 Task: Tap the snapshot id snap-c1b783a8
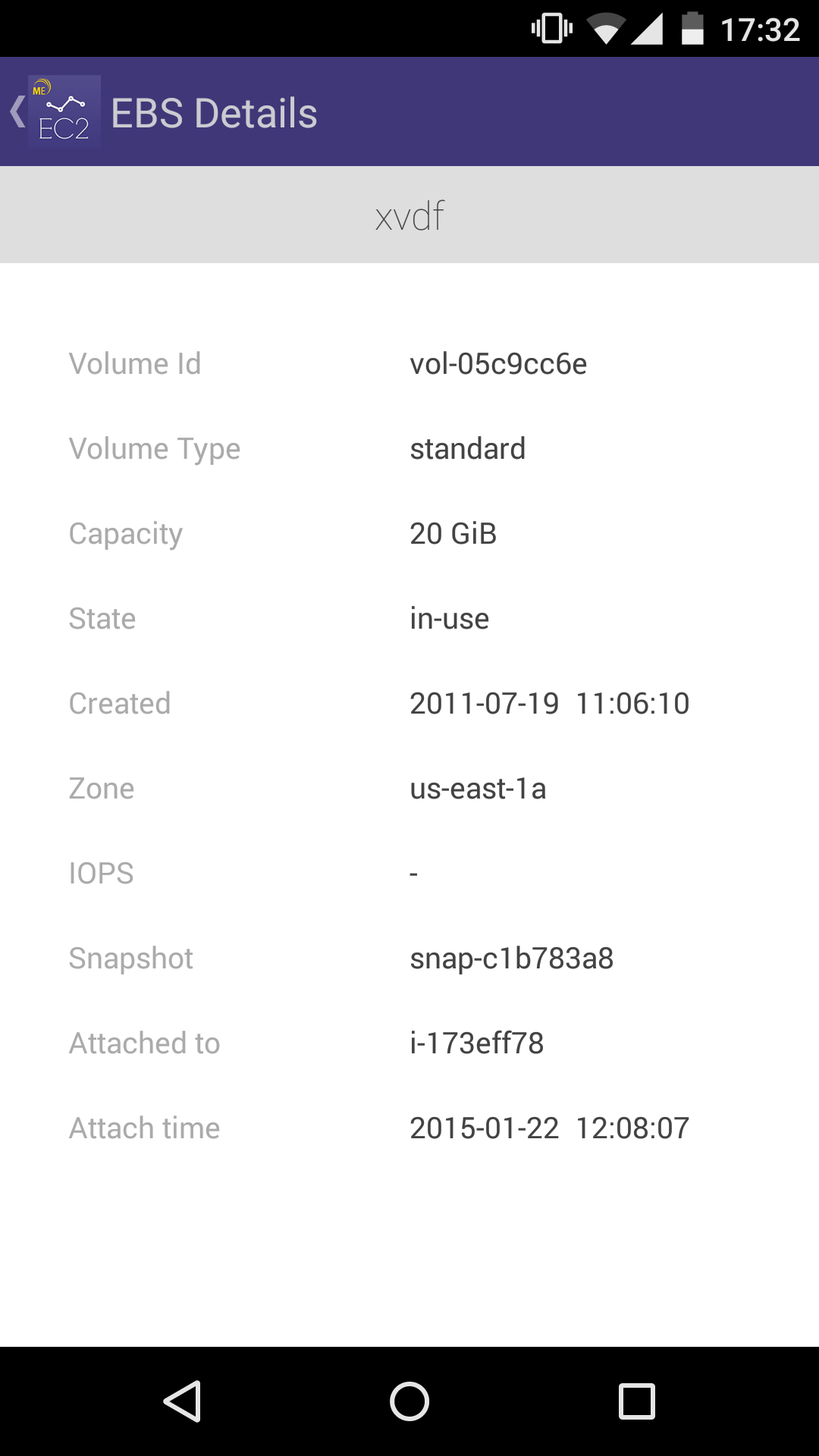coord(511,959)
